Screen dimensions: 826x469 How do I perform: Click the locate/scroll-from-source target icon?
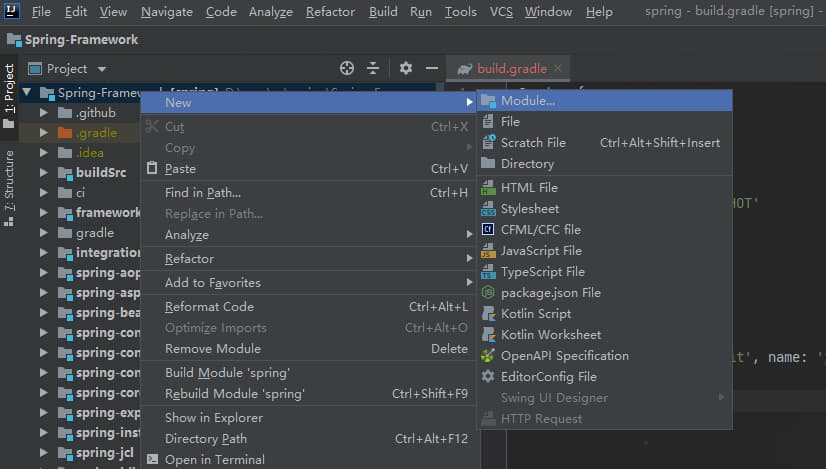coord(347,68)
